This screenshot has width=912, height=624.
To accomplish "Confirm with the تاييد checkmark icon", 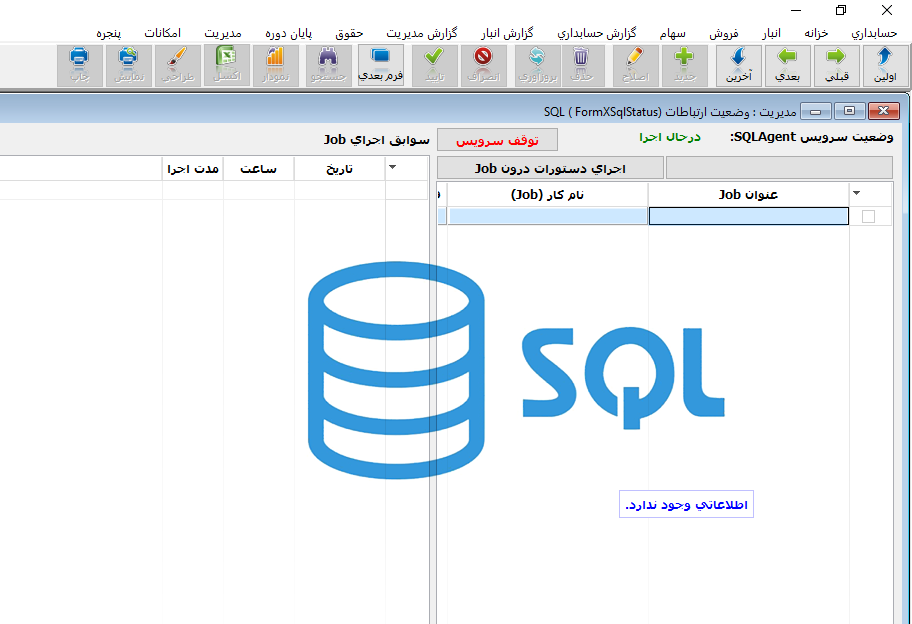I will [x=434, y=66].
